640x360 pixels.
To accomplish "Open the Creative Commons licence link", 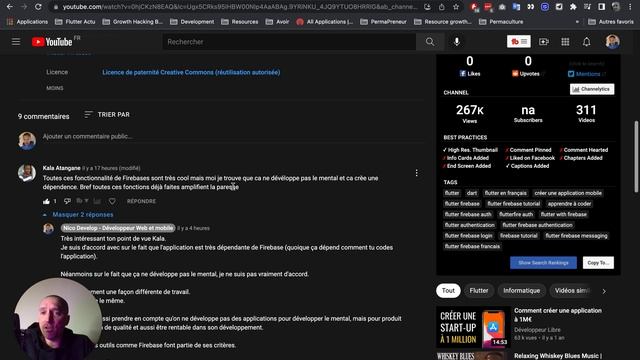I will coord(191,72).
